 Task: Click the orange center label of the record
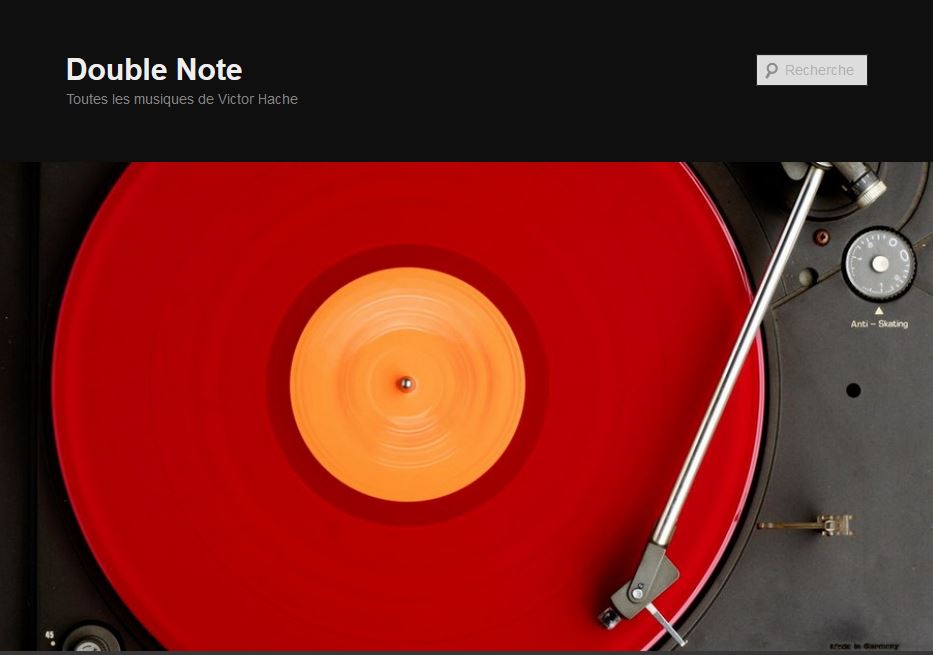pyautogui.click(x=407, y=384)
